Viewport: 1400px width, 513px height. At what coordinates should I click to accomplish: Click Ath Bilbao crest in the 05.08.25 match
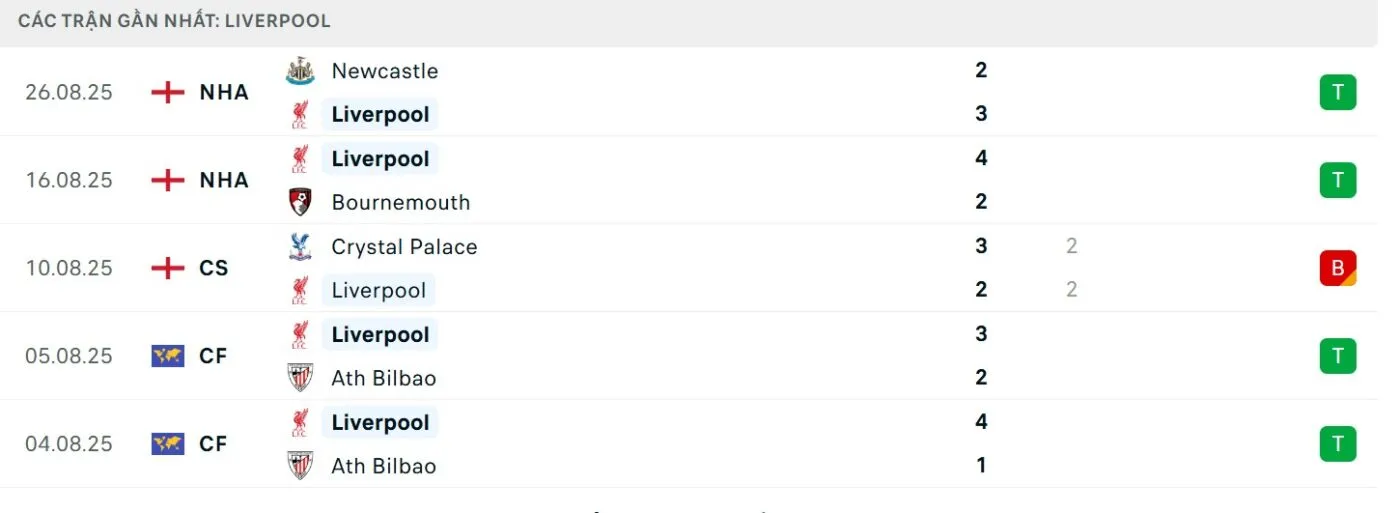[300, 378]
